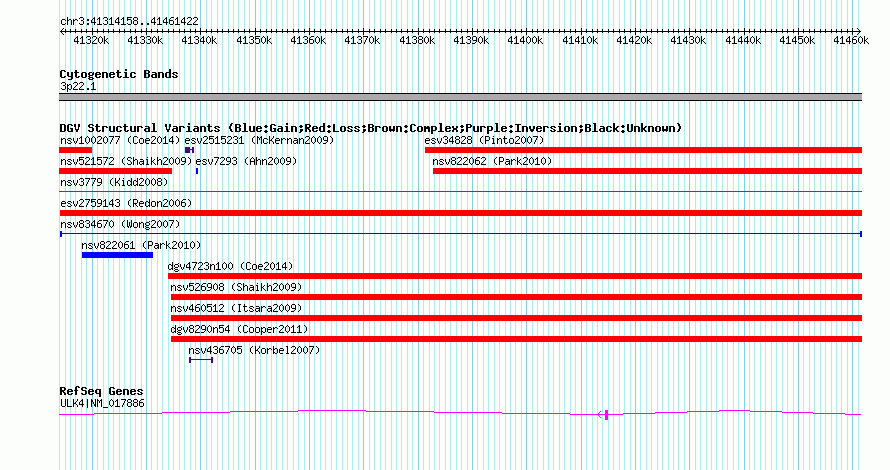Viewport: 890px width, 470px height.
Task: Click the 41330k ruler tick label
Action: tap(145, 40)
